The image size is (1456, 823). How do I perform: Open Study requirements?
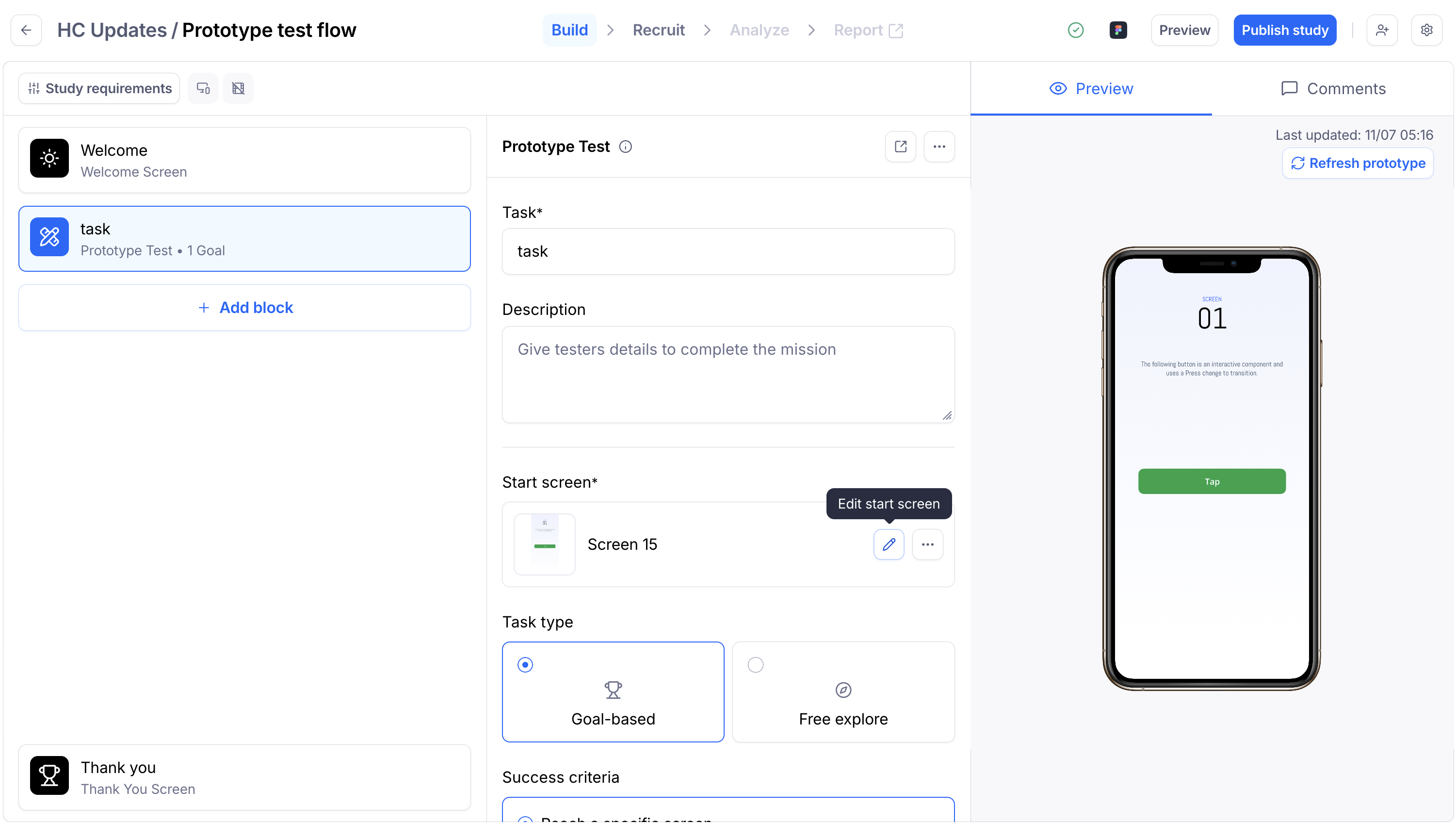pos(99,88)
